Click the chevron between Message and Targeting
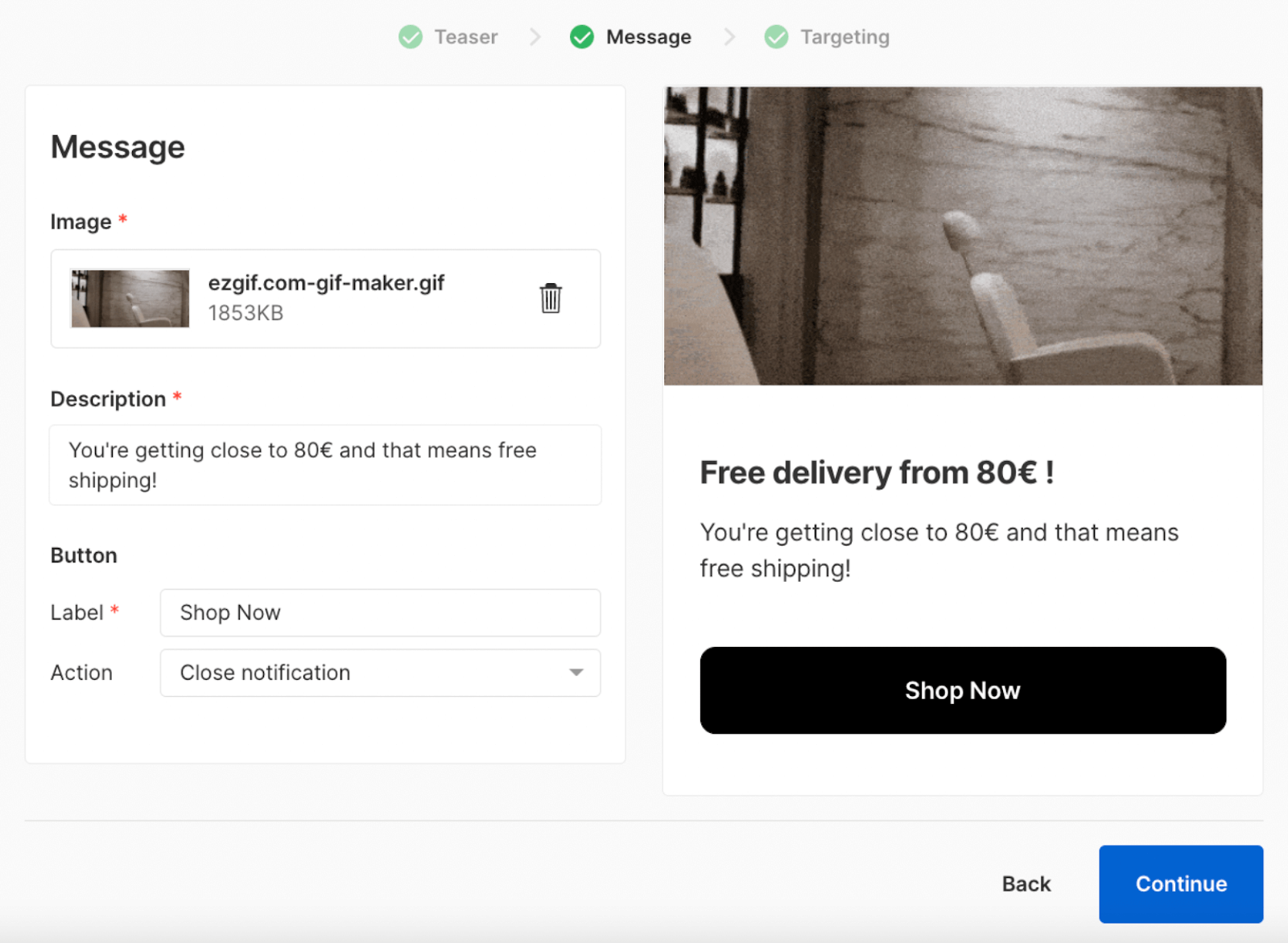Image resolution: width=1288 pixels, height=943 pixels. (729, 37)
